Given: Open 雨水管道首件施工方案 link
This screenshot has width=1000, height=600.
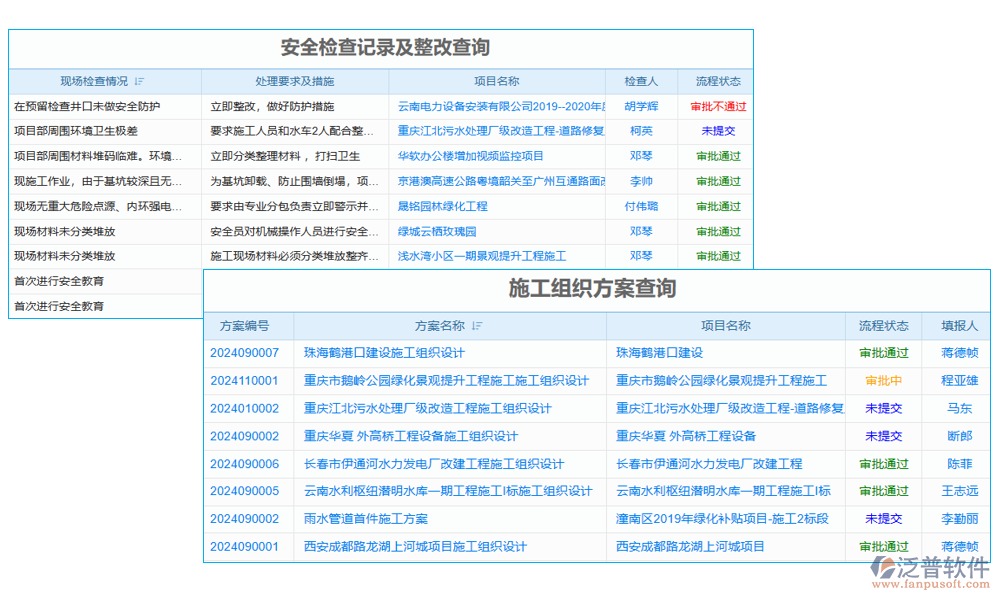Looking at the screenshot, I should coord(367,518).
